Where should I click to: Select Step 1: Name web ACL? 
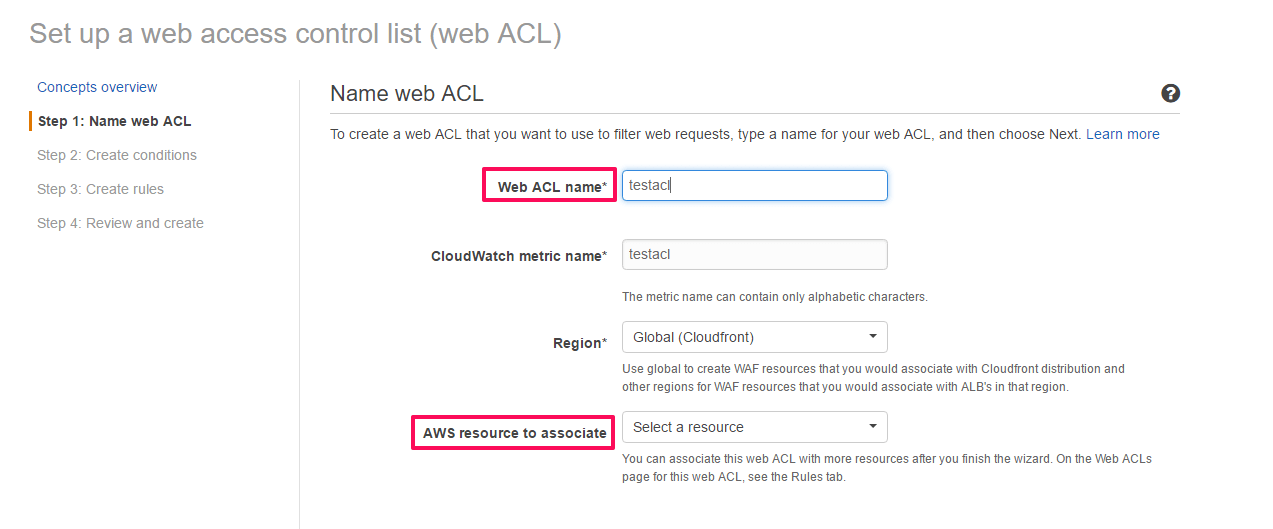pyautogui.click(x=114, y=121)
